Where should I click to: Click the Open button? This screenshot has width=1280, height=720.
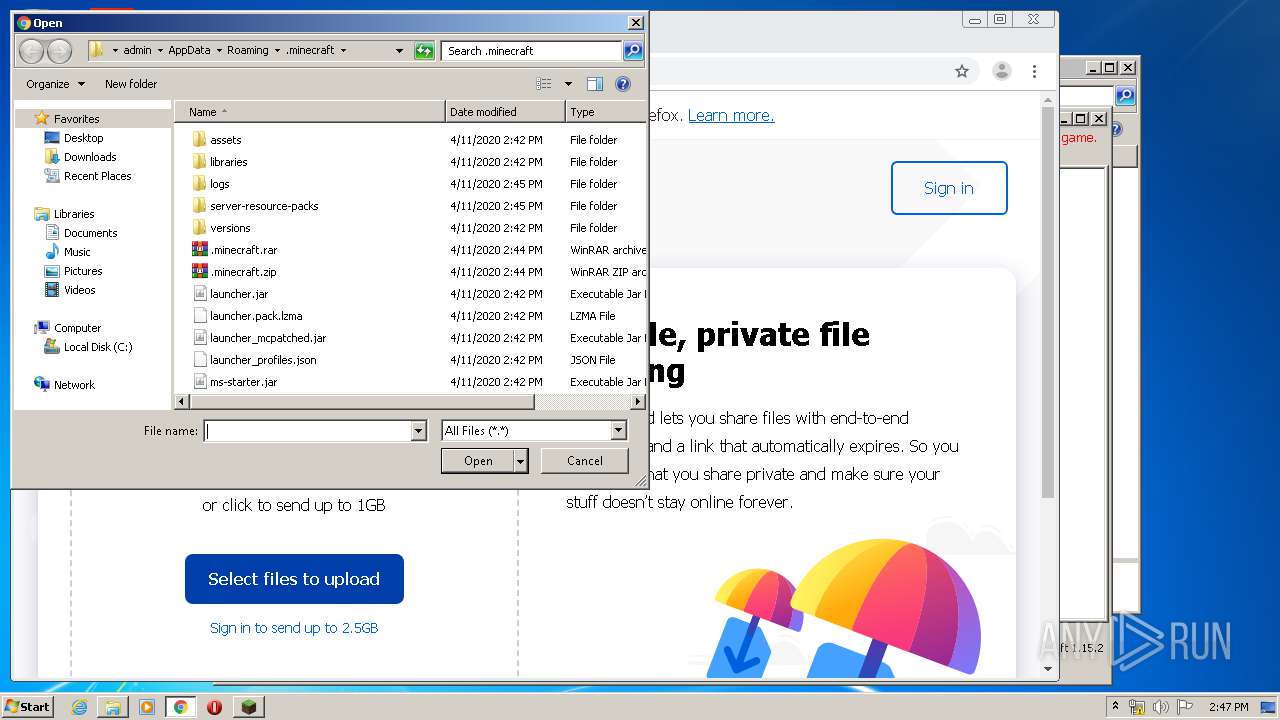coord(478,461)
